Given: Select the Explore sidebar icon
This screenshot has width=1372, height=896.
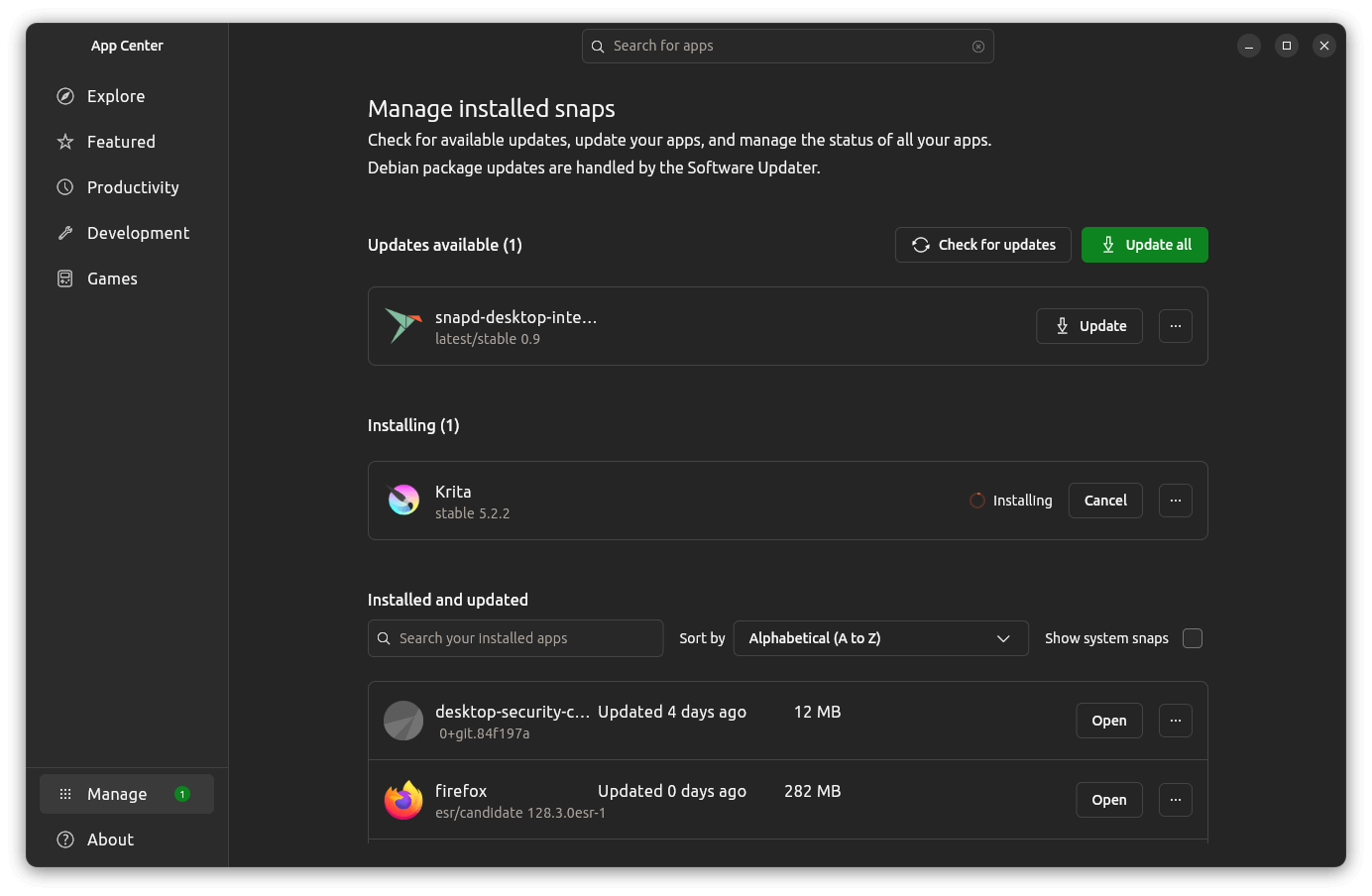Looking at the screenshot, I should [x=65, y=95].
